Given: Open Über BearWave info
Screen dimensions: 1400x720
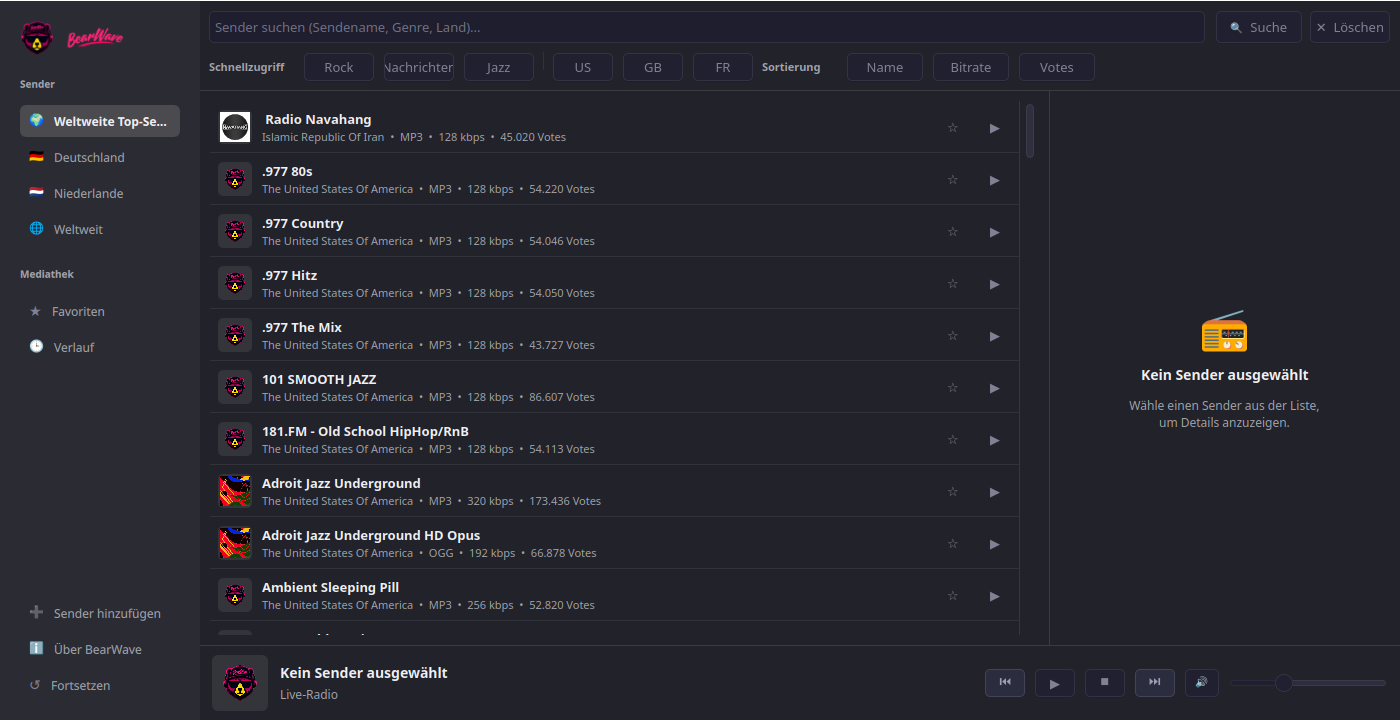Looking at the screenshot, I should 100,649.
